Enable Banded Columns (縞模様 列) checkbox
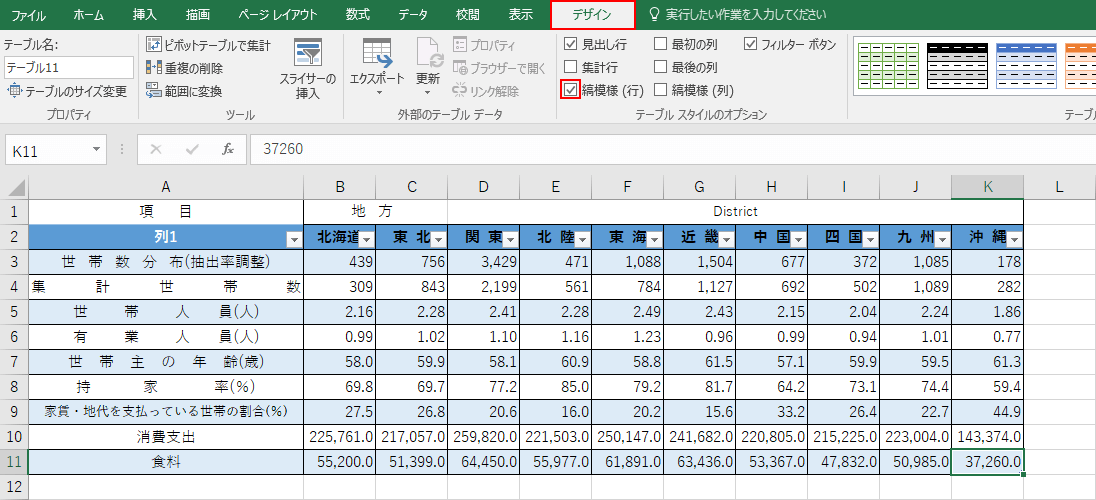 [x=661, y=90]
